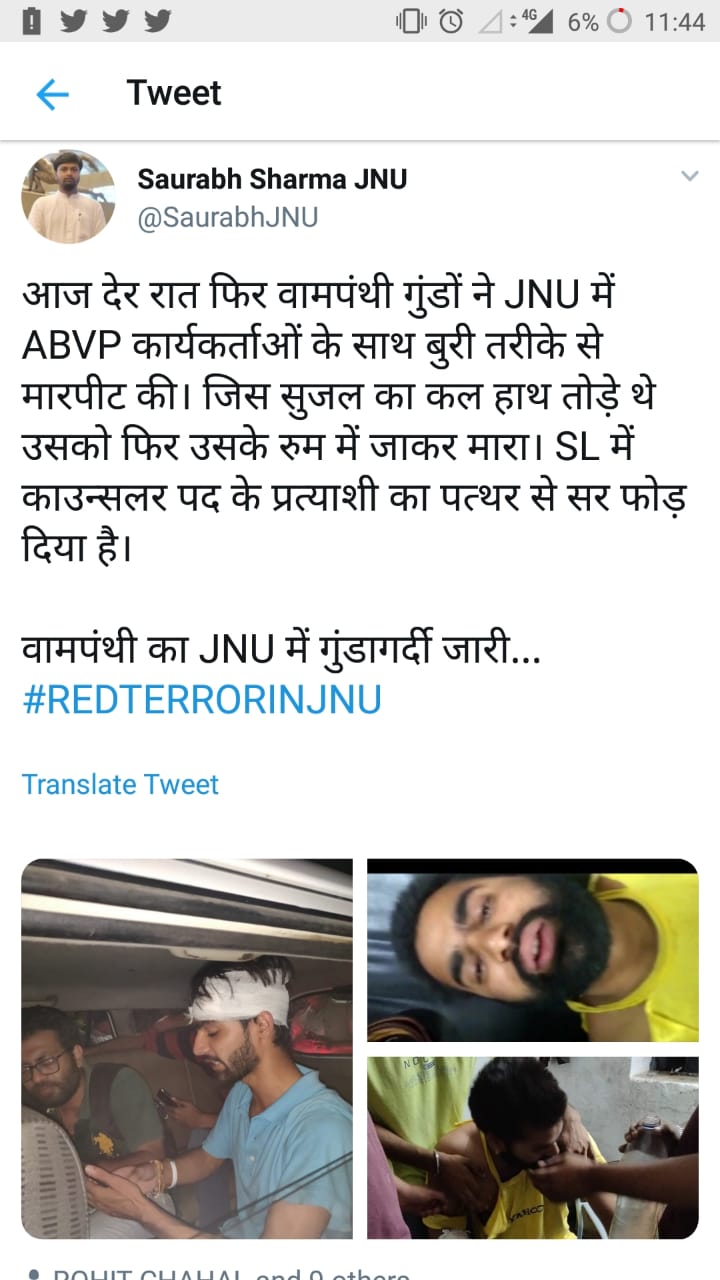This screenshot has height=1280, width=720.
Task: Click the Saurabh Sharma JNU name
Action: point(272,179)
